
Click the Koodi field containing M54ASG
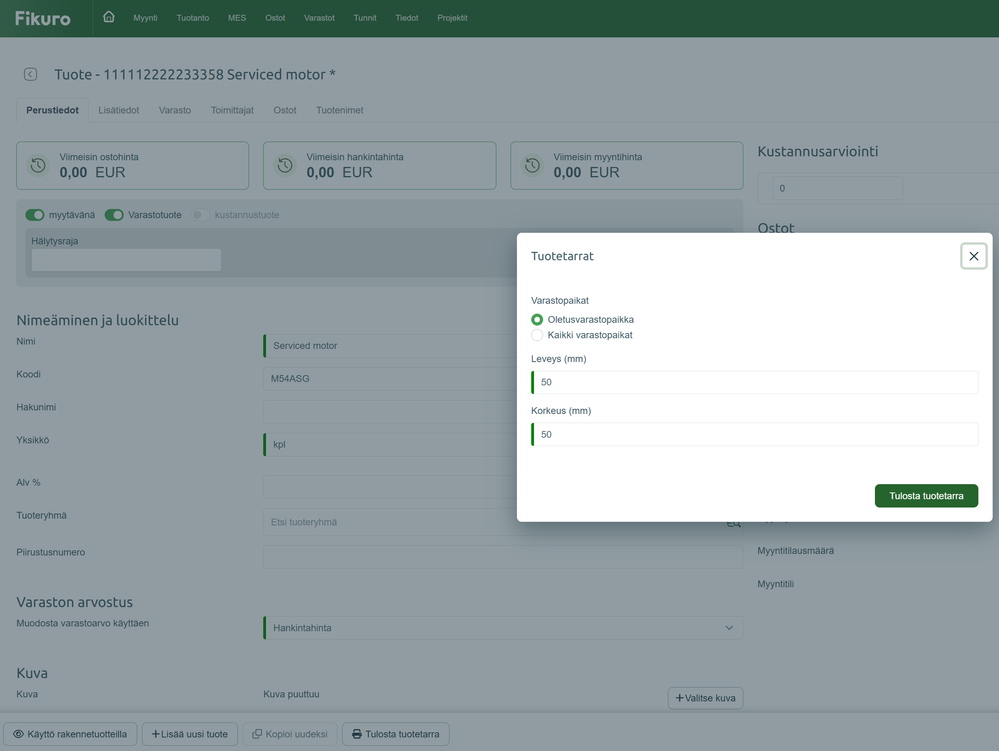(390, 379)
